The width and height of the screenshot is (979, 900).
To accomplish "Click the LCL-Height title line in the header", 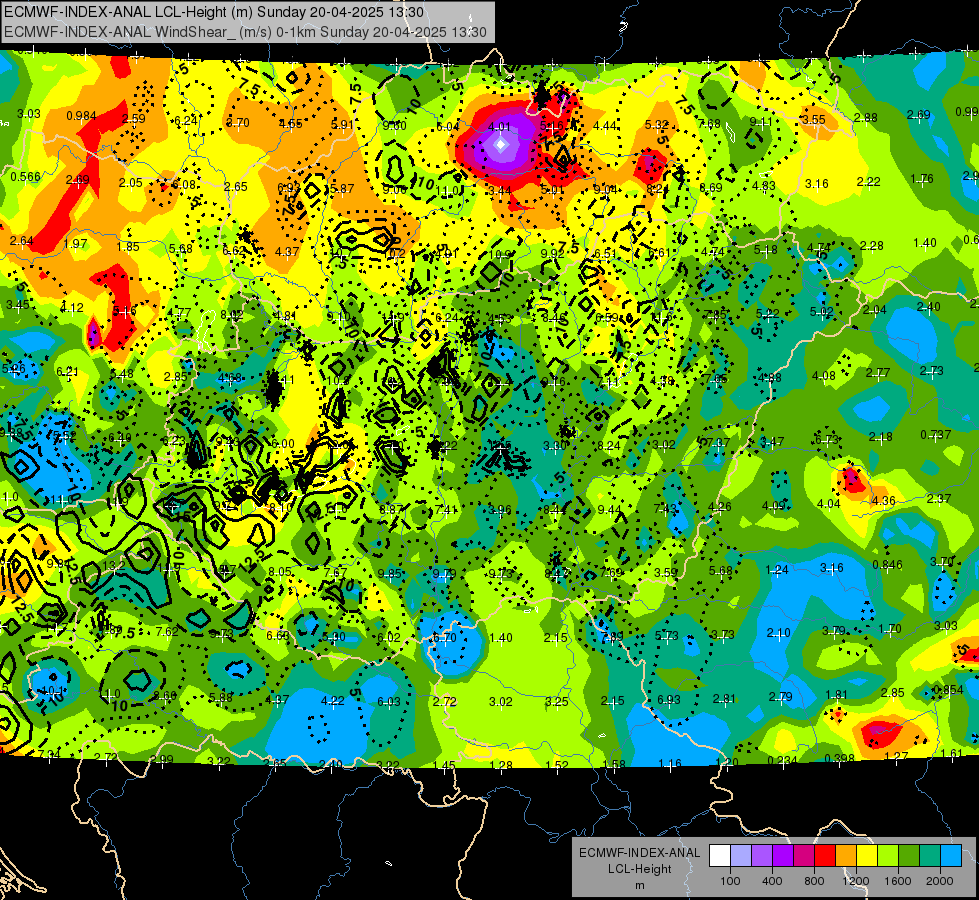I will point(214,12).
